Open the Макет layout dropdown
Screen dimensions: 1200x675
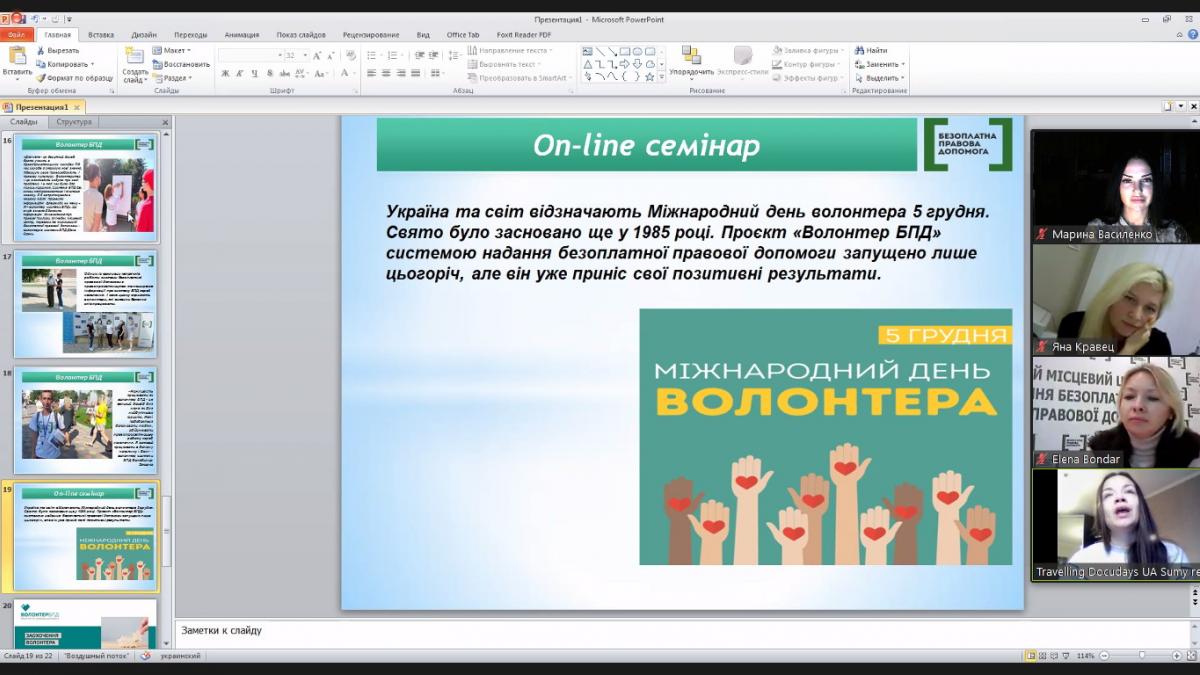172,50
